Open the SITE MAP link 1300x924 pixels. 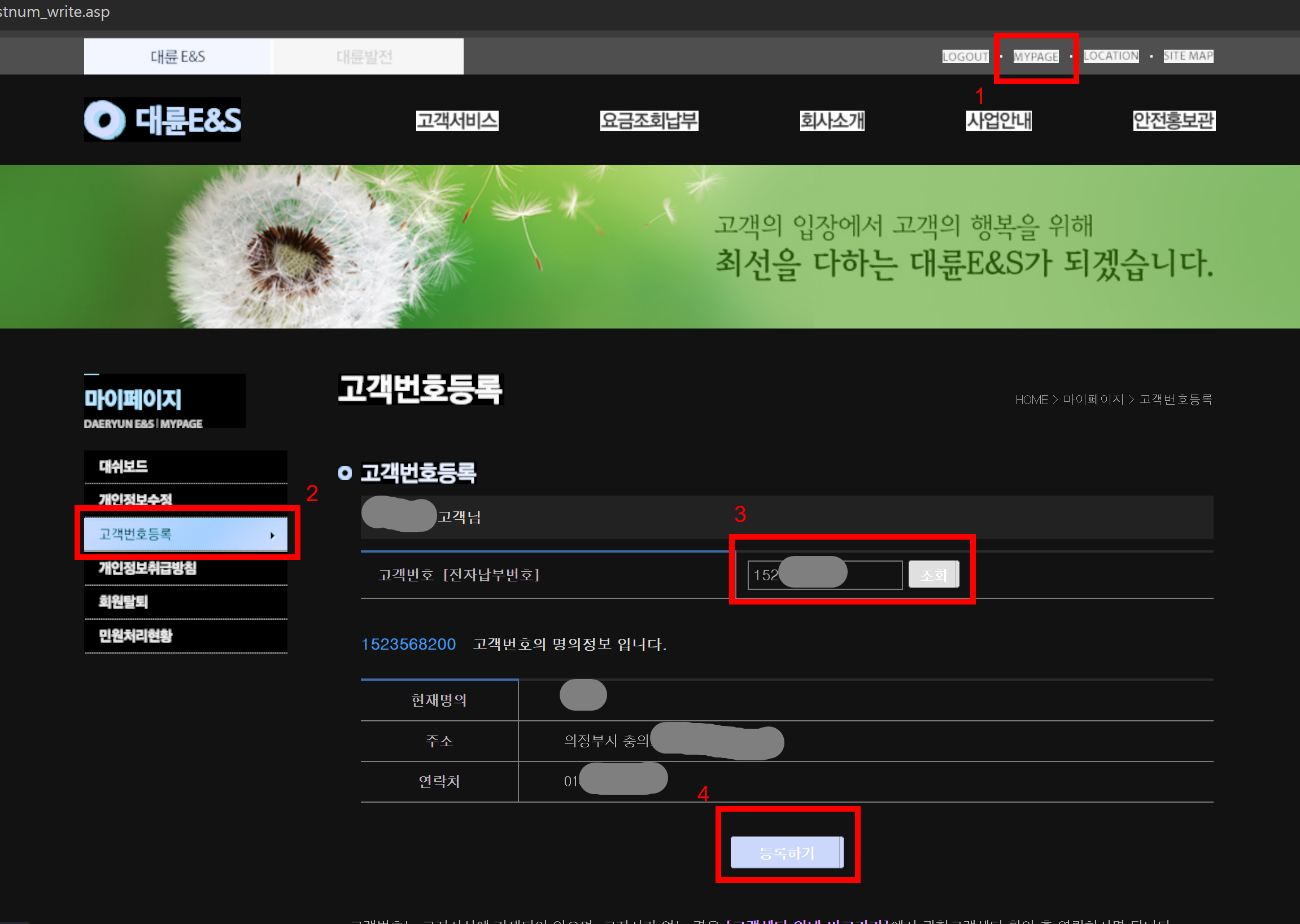tap(1188, 56)
